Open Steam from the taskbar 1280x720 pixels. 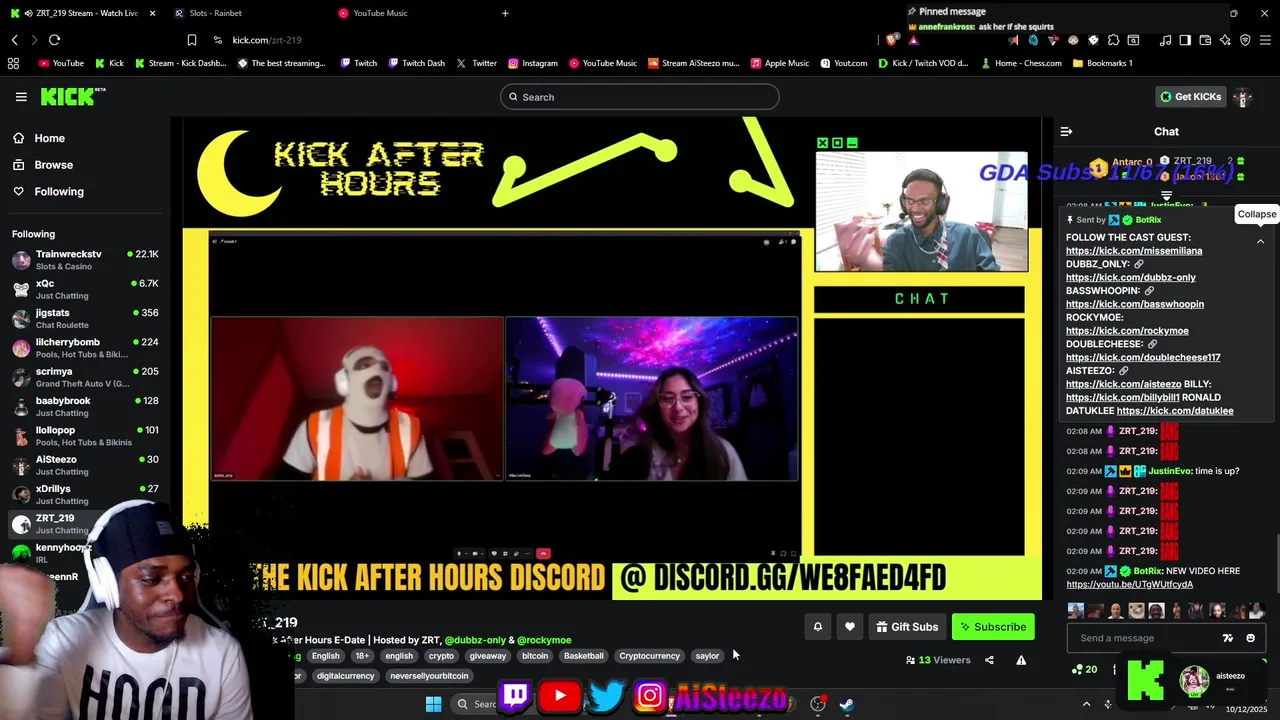[x=846, y=704]
